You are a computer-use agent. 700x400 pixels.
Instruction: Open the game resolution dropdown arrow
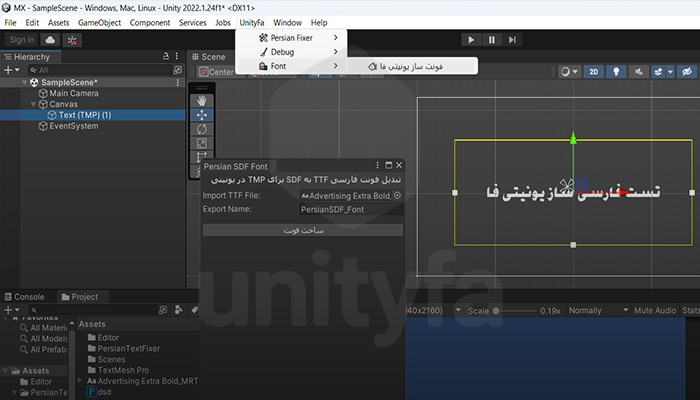[458, 310]
